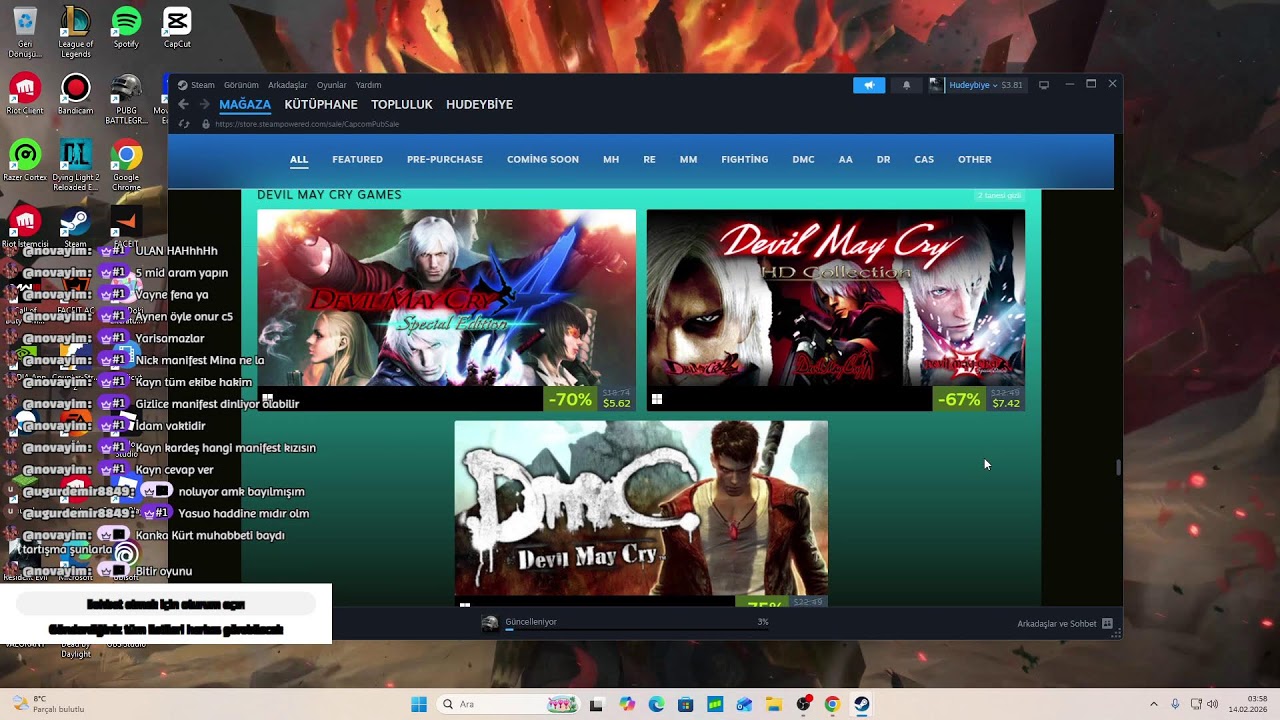Open Copilot from the taskbar
The height and width of the screenshot is (720, 1280).
pos(627,704)
